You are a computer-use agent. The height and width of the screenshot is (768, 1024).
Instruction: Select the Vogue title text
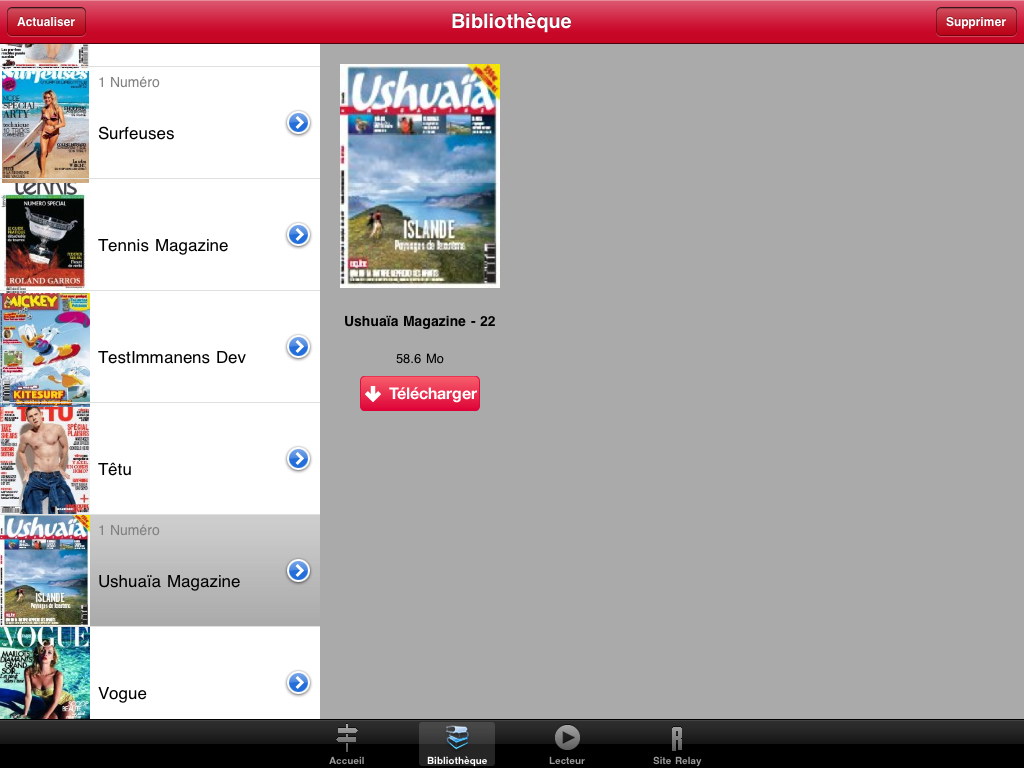[122, 694]
